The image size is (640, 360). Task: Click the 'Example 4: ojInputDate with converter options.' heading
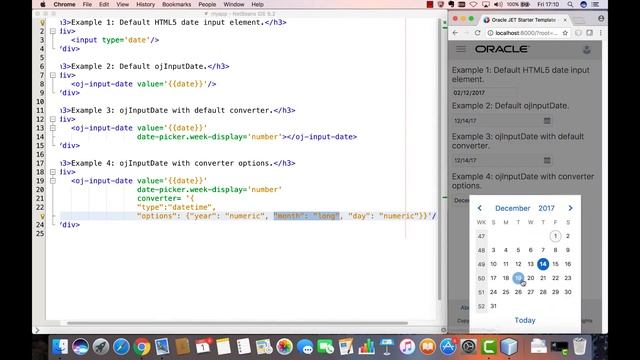523,181
